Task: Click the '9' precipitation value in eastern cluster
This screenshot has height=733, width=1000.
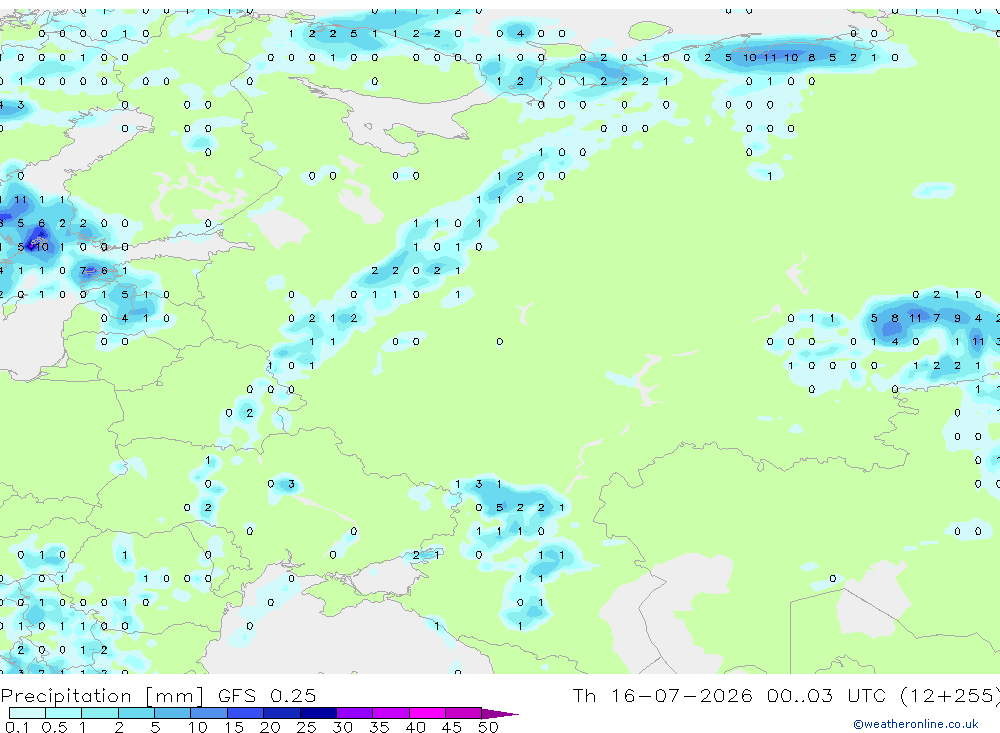Action: 957,318
